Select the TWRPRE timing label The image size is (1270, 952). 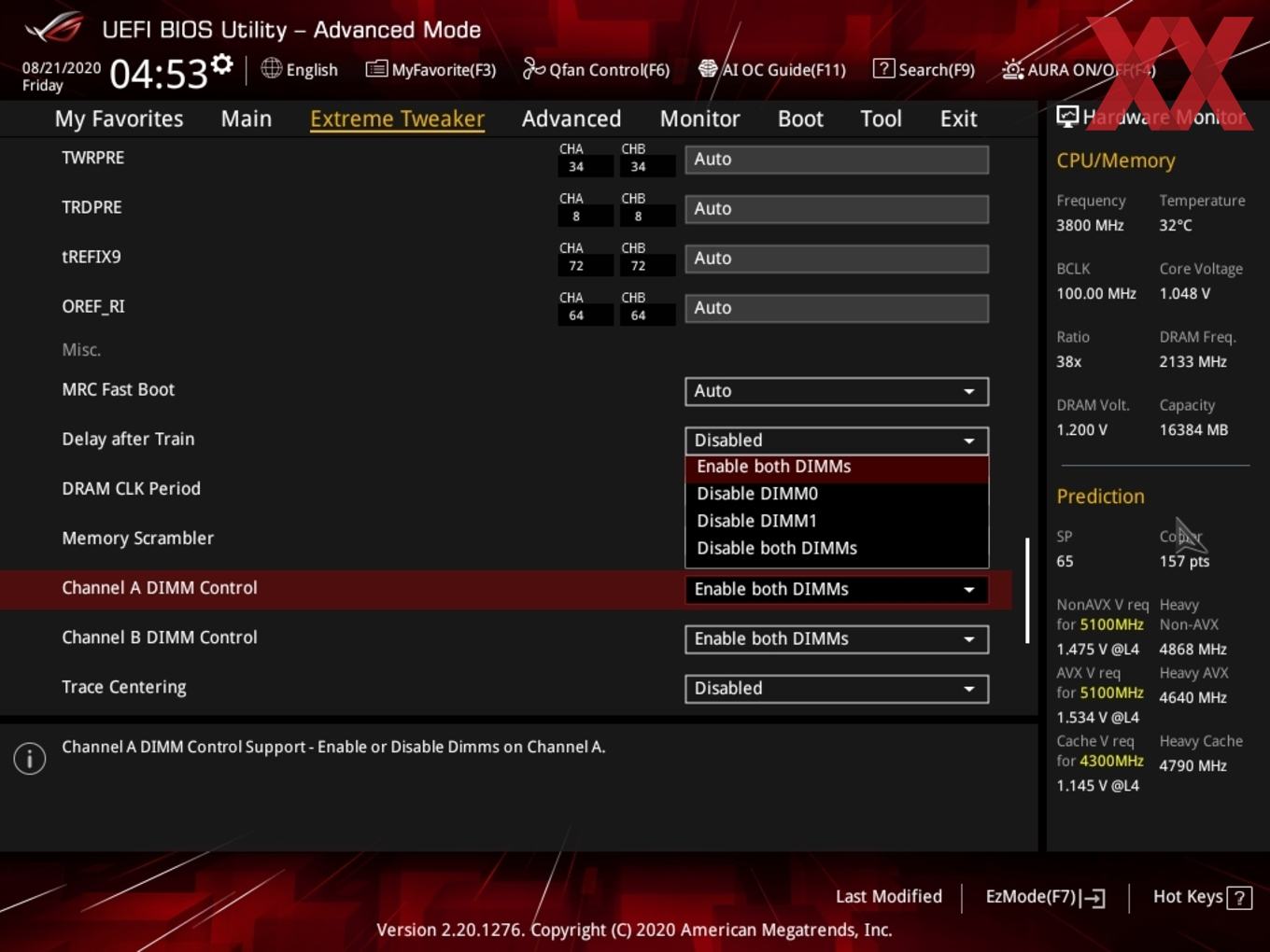pyautogui.click(x=92, y=158)
